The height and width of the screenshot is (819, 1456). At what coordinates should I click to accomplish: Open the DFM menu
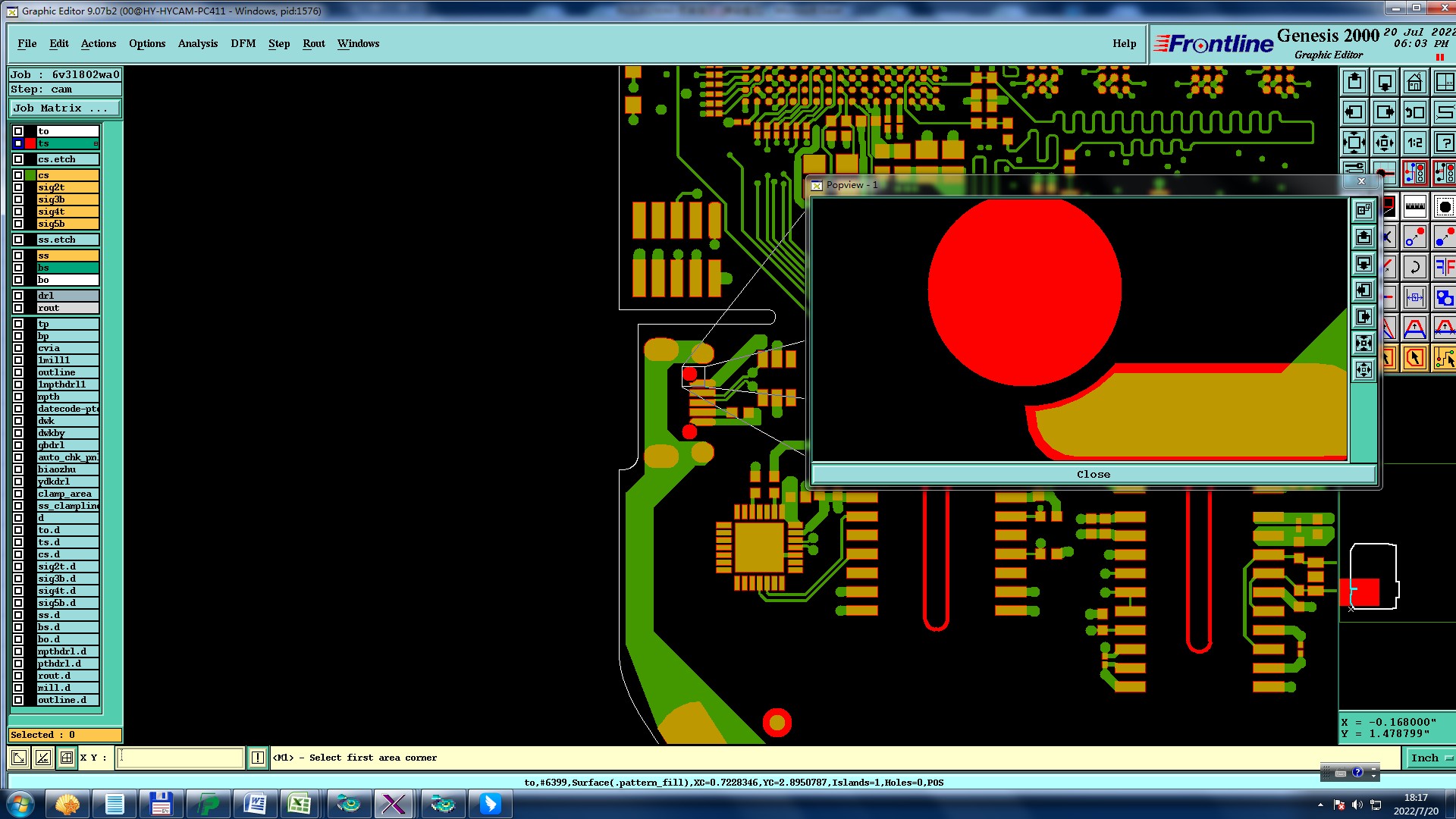pyautogui.click(x=243, y=43)
